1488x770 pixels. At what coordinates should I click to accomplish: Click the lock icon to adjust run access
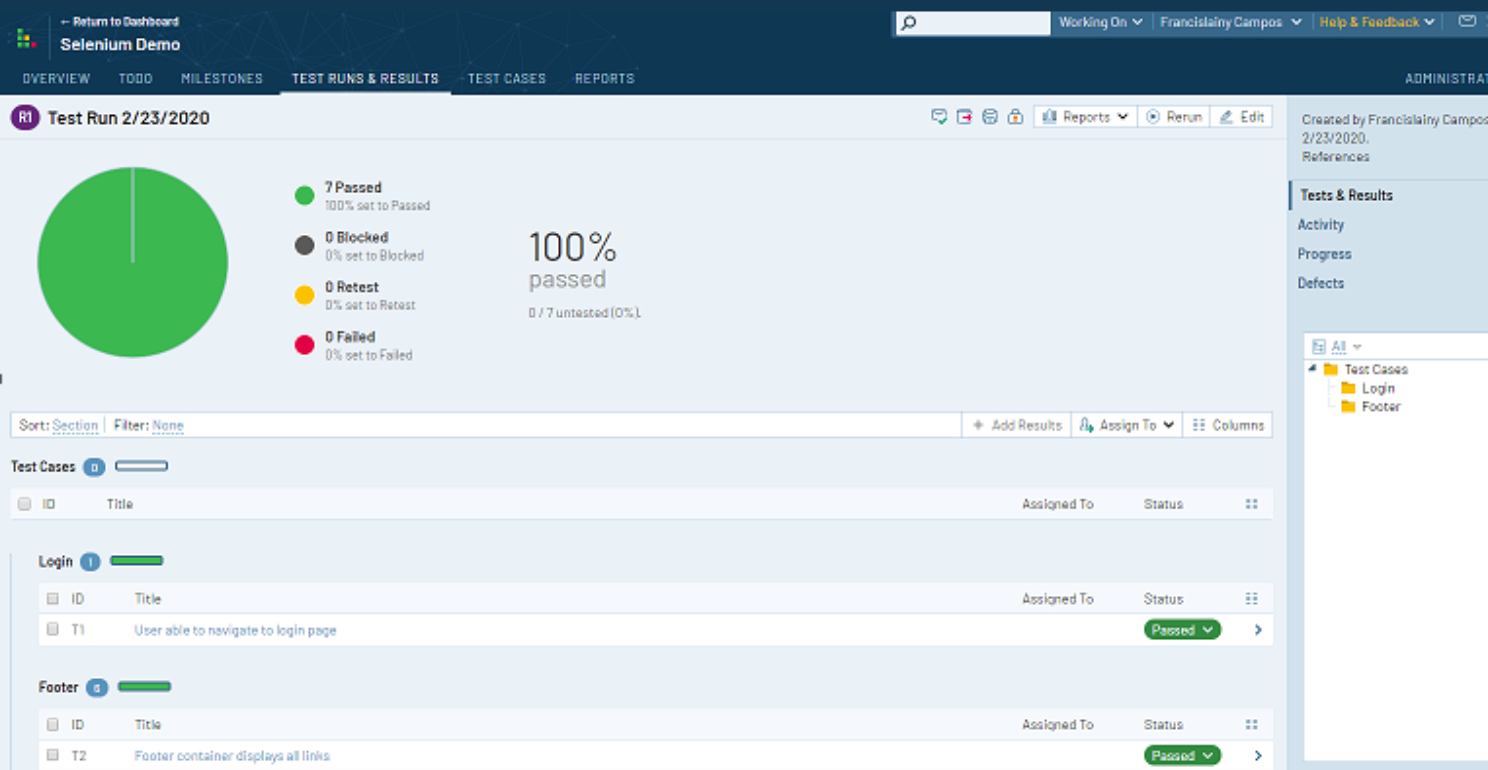tap(1015, 116)
